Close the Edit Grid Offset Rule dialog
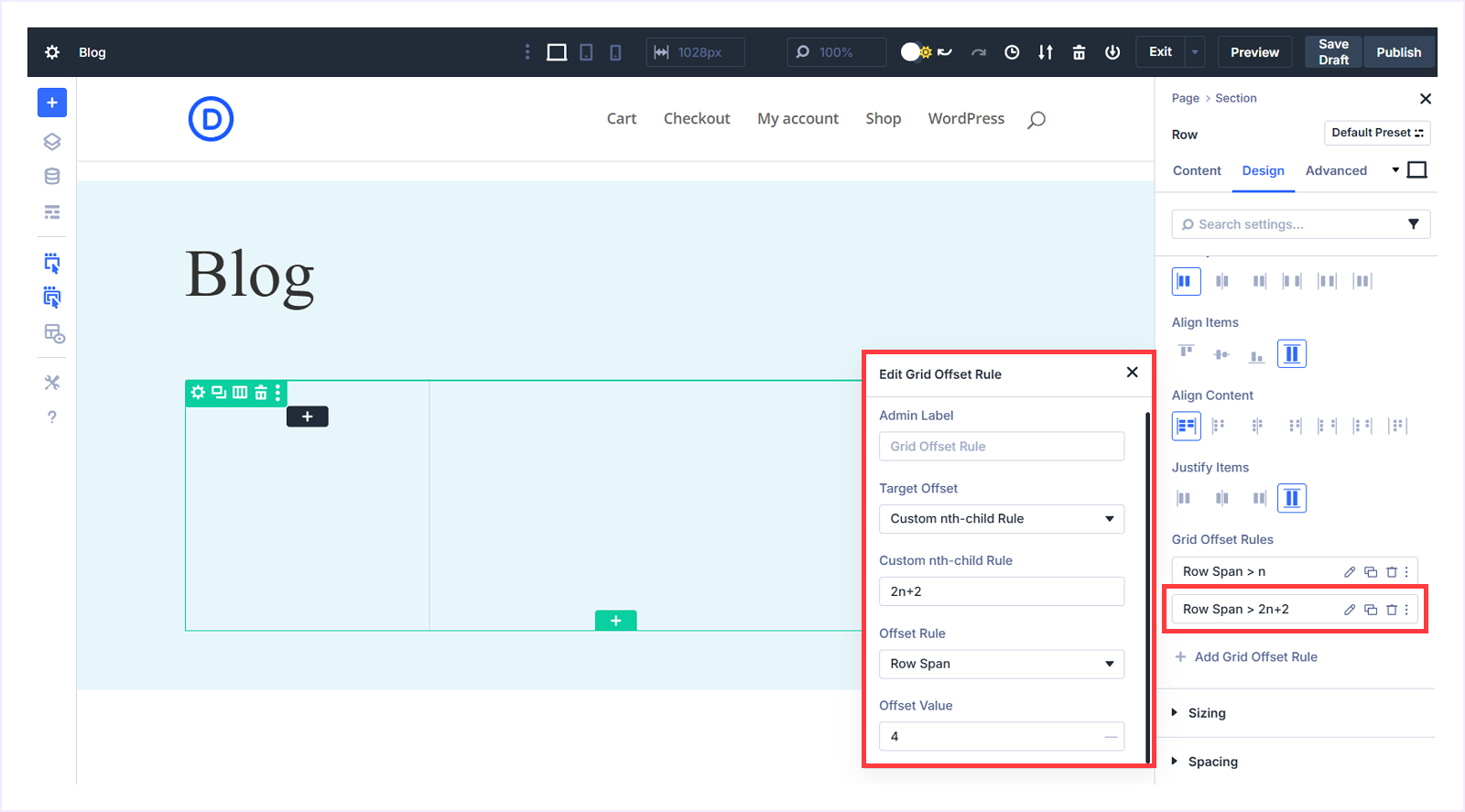This screenshot has height=812, width=1465. (x=1132, y=373)
